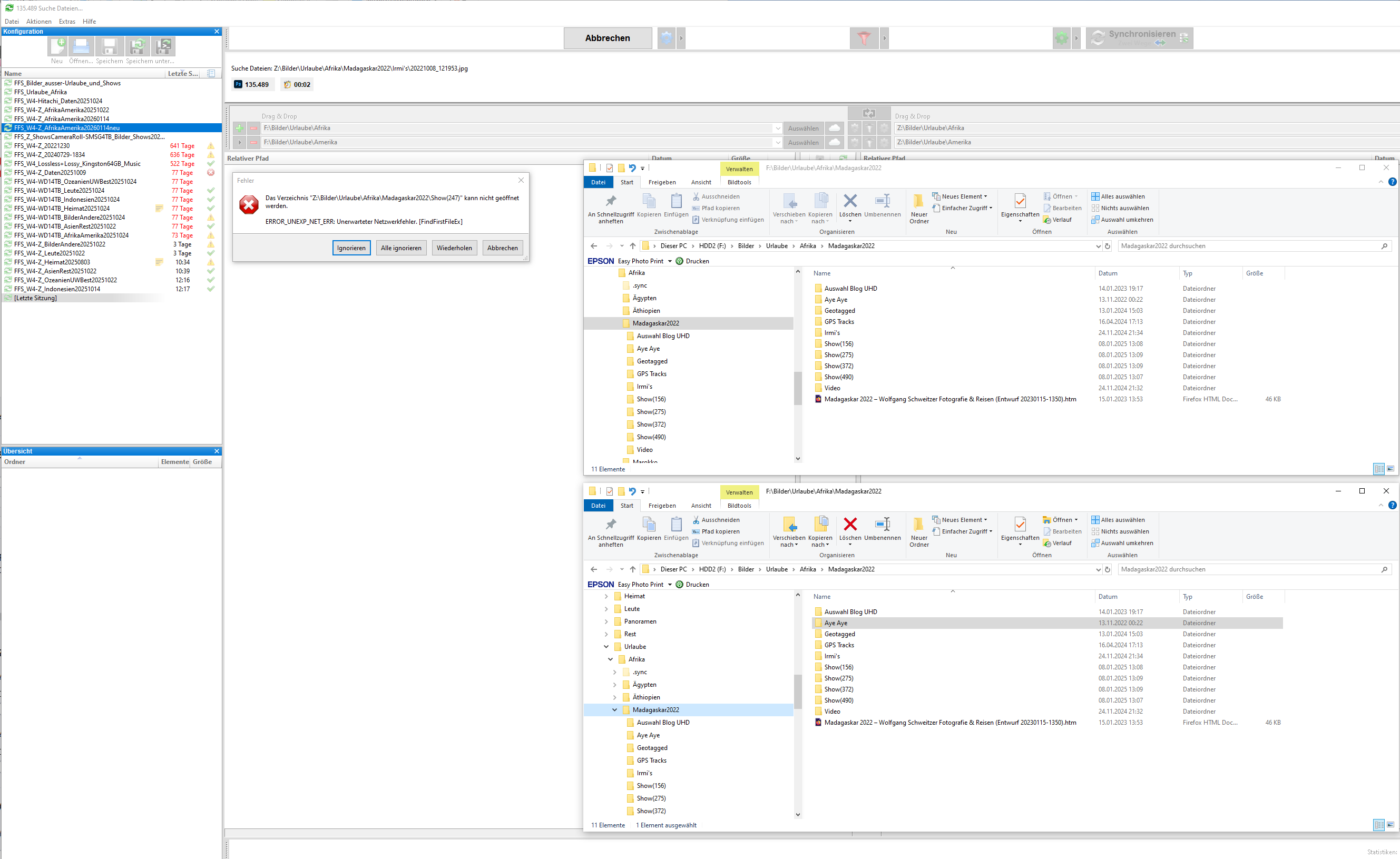
Task: Open column view icon in configuration list
Action: pos(211,73)
